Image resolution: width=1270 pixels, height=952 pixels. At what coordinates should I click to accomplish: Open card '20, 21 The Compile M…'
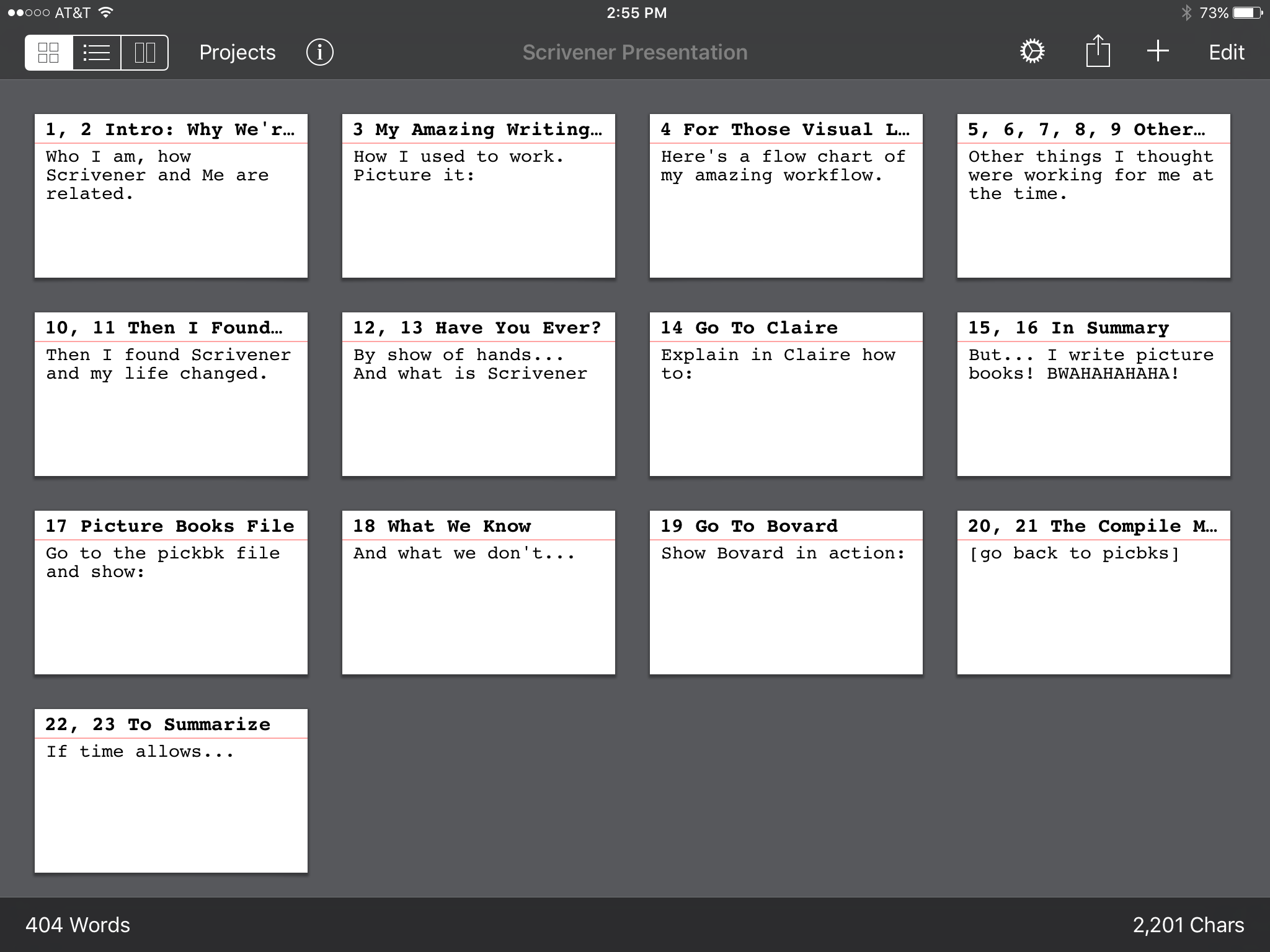tap(1094, 593)
